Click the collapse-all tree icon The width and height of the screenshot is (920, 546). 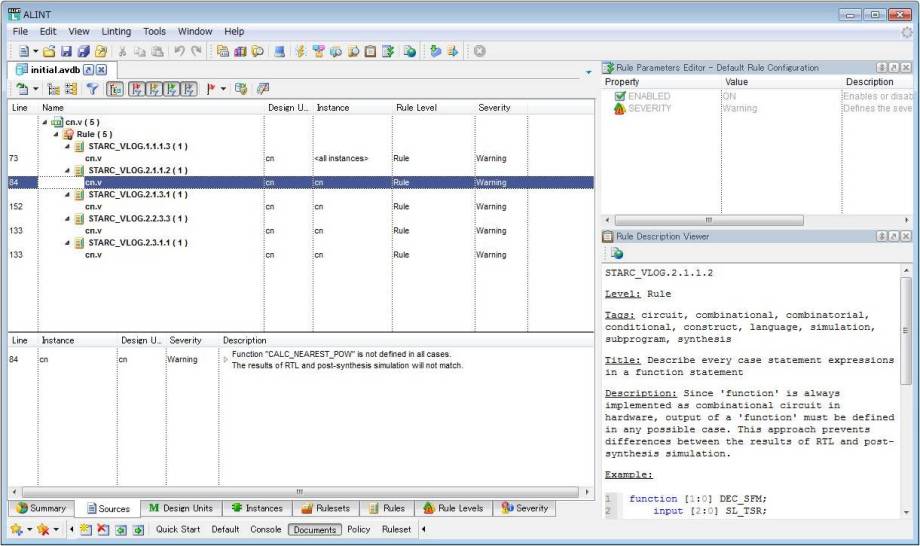click(71, 89)
